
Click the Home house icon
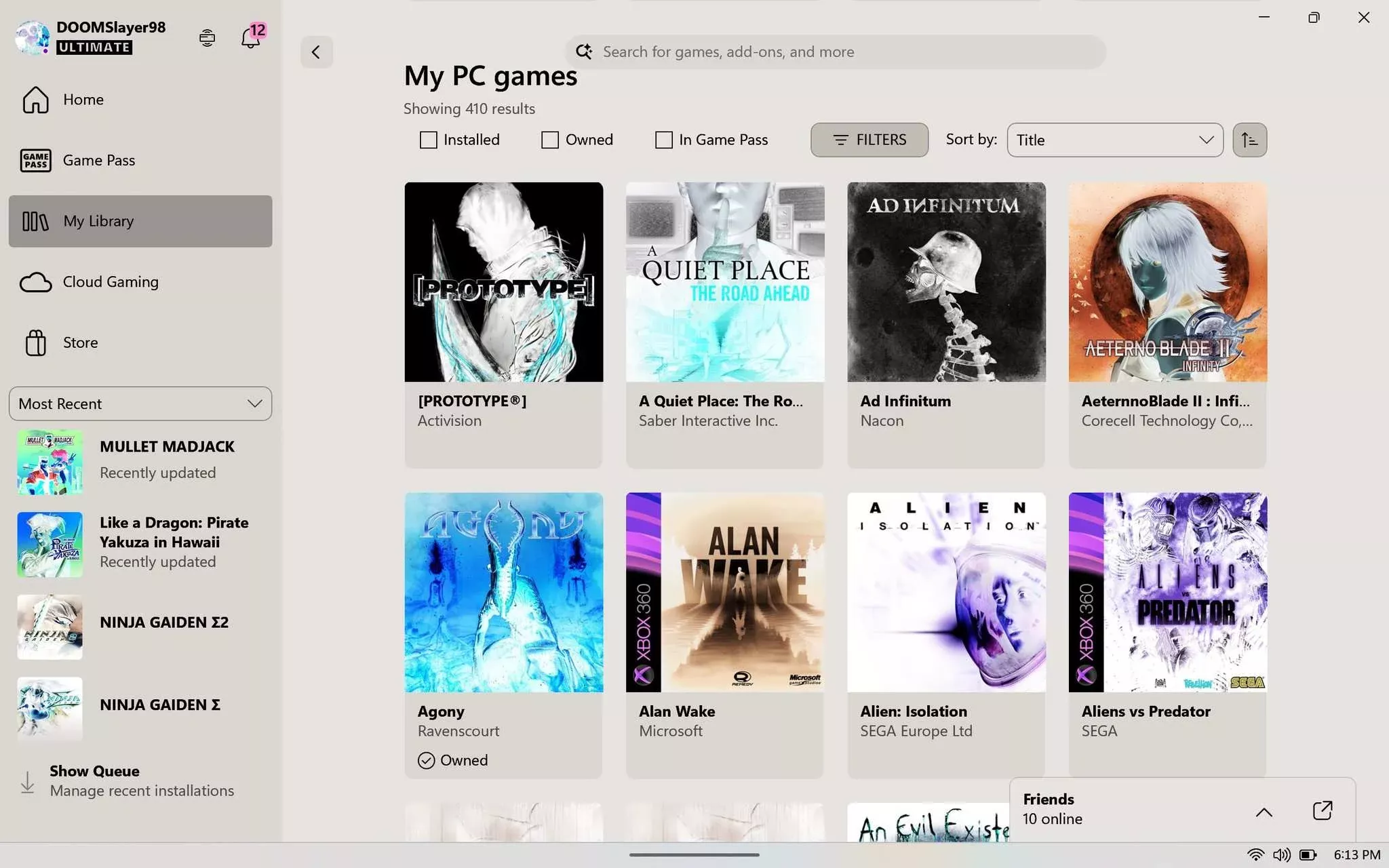pos(35,100)
